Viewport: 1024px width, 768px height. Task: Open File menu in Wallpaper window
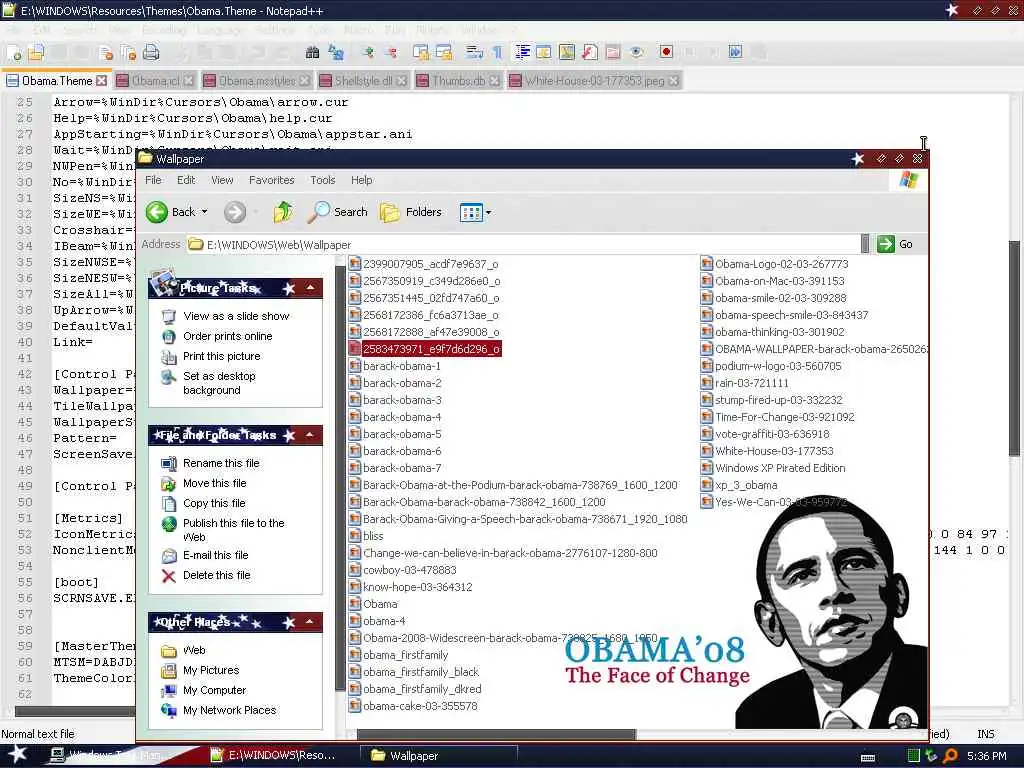click(153, 180)
